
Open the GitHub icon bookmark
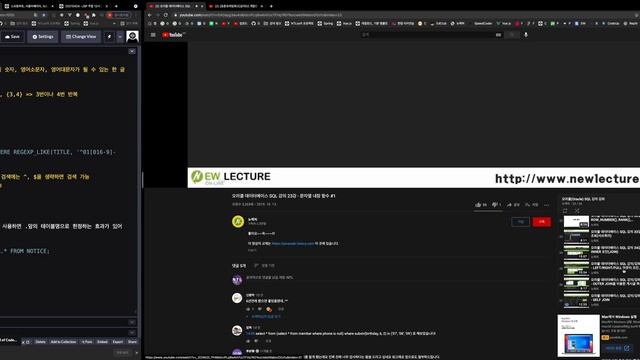pyautogui.click(x=253, y=24)
